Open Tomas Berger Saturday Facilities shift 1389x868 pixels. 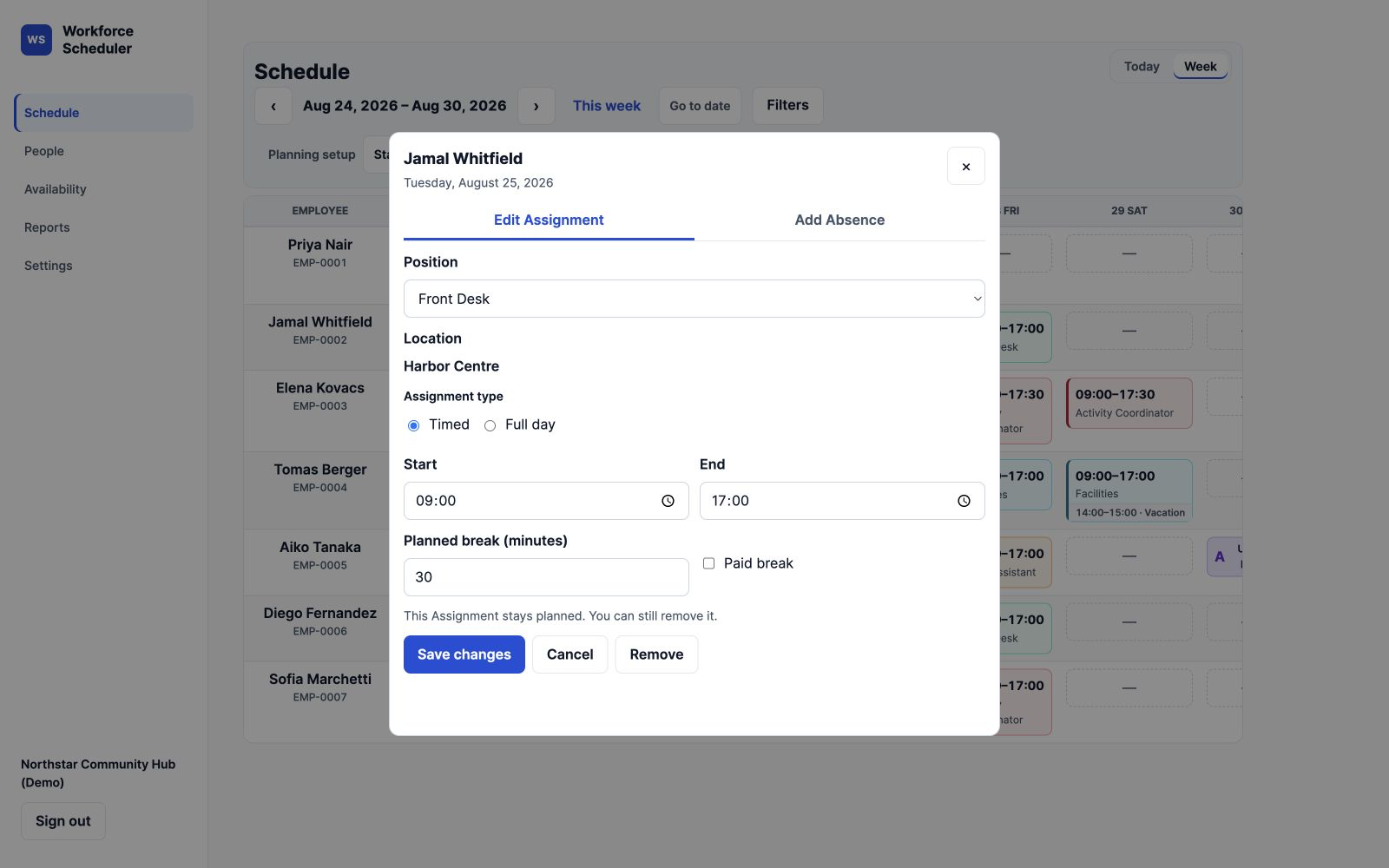(x=1129, y=490)
